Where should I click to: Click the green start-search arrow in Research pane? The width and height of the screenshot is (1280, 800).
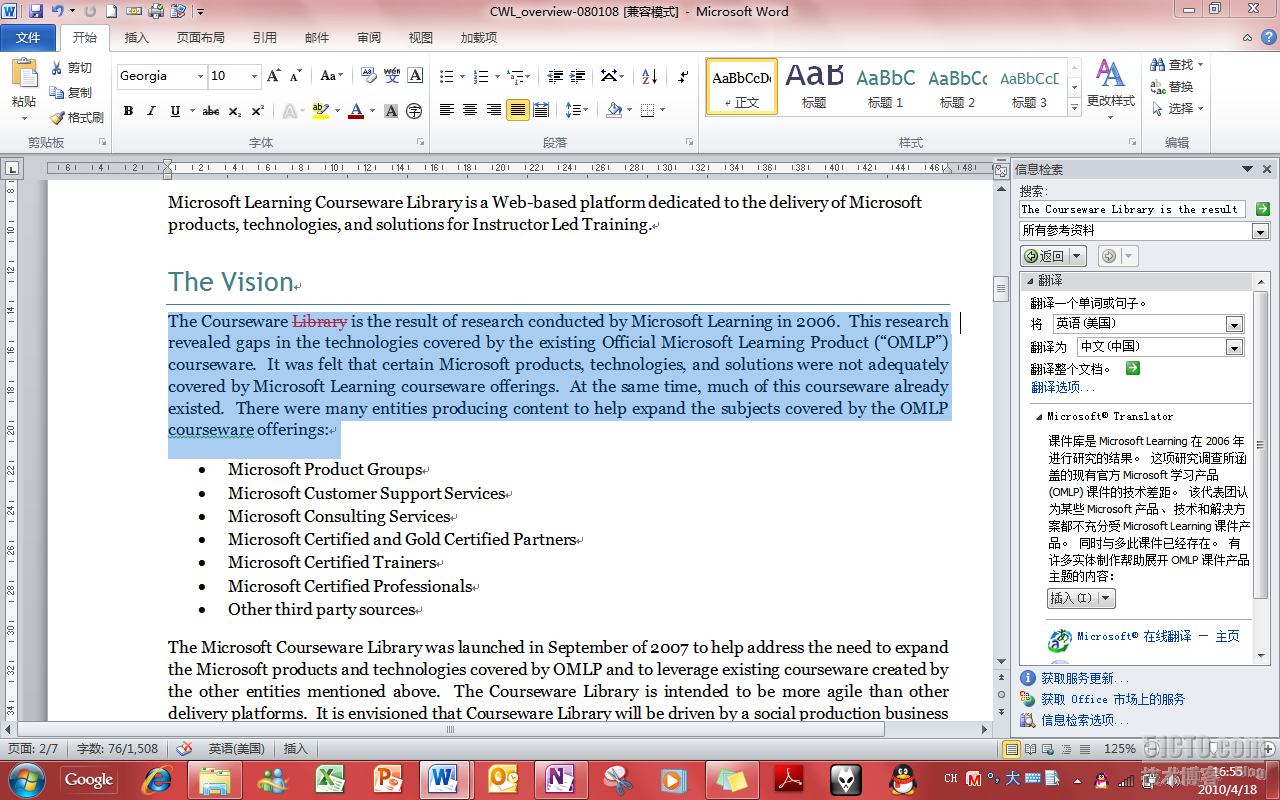pos(1263,209)
